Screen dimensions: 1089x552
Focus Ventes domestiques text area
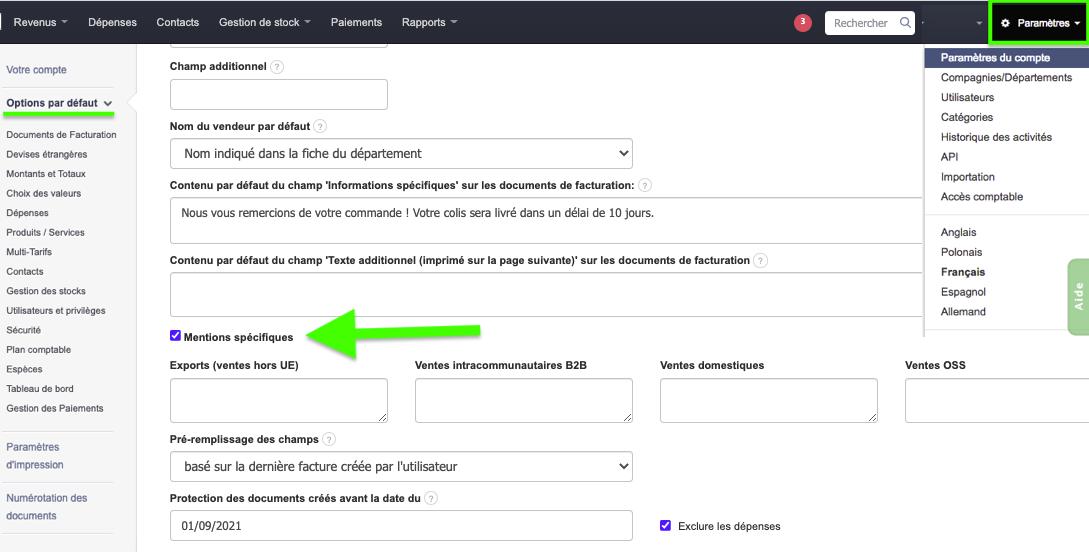769,401
